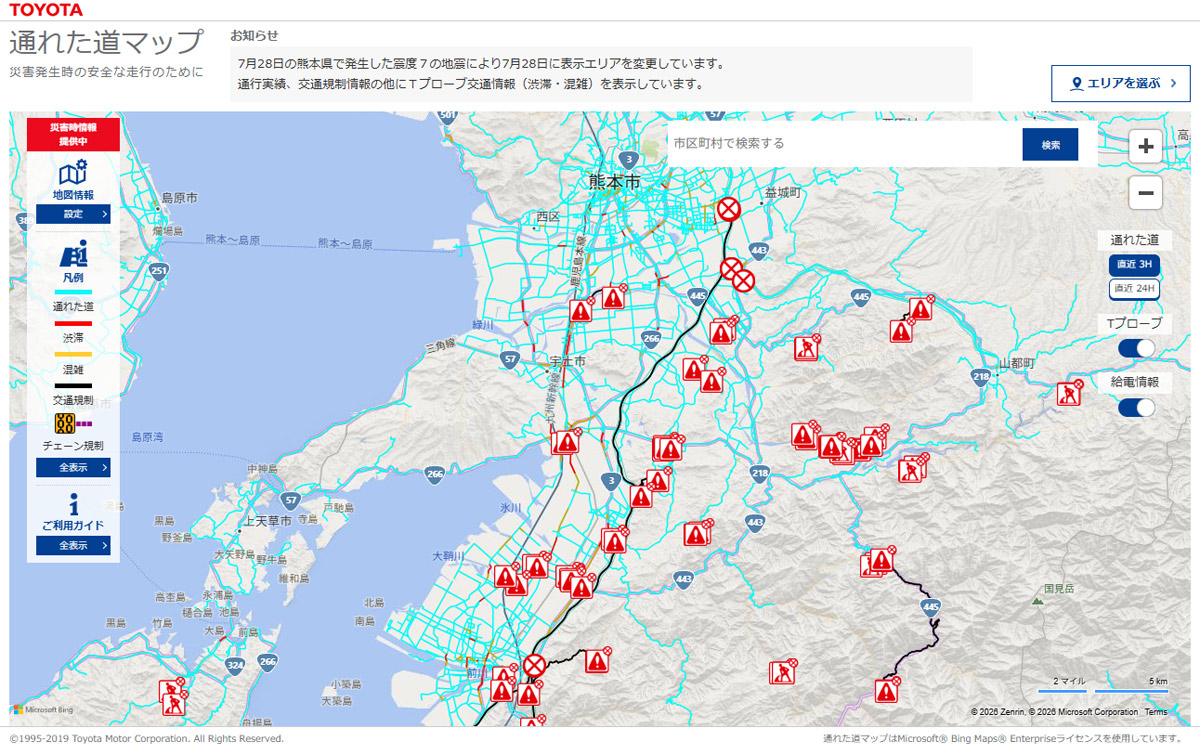The height and width of the screenshot is (754, 1200).
Task: Click the チェーン規制 chain icon
Action: click(66, 423)
